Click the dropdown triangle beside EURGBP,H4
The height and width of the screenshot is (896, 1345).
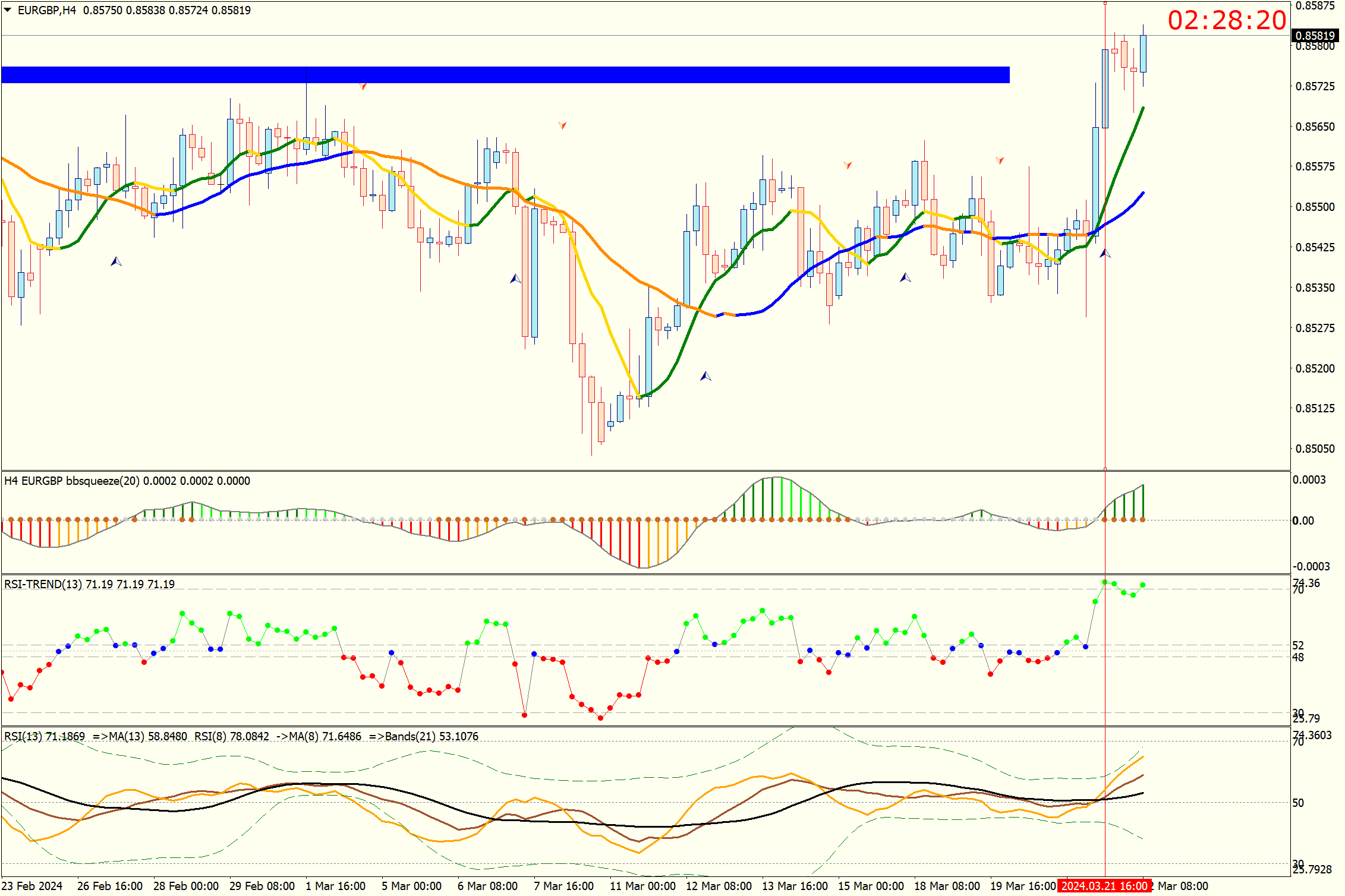(x=8, y=10)
